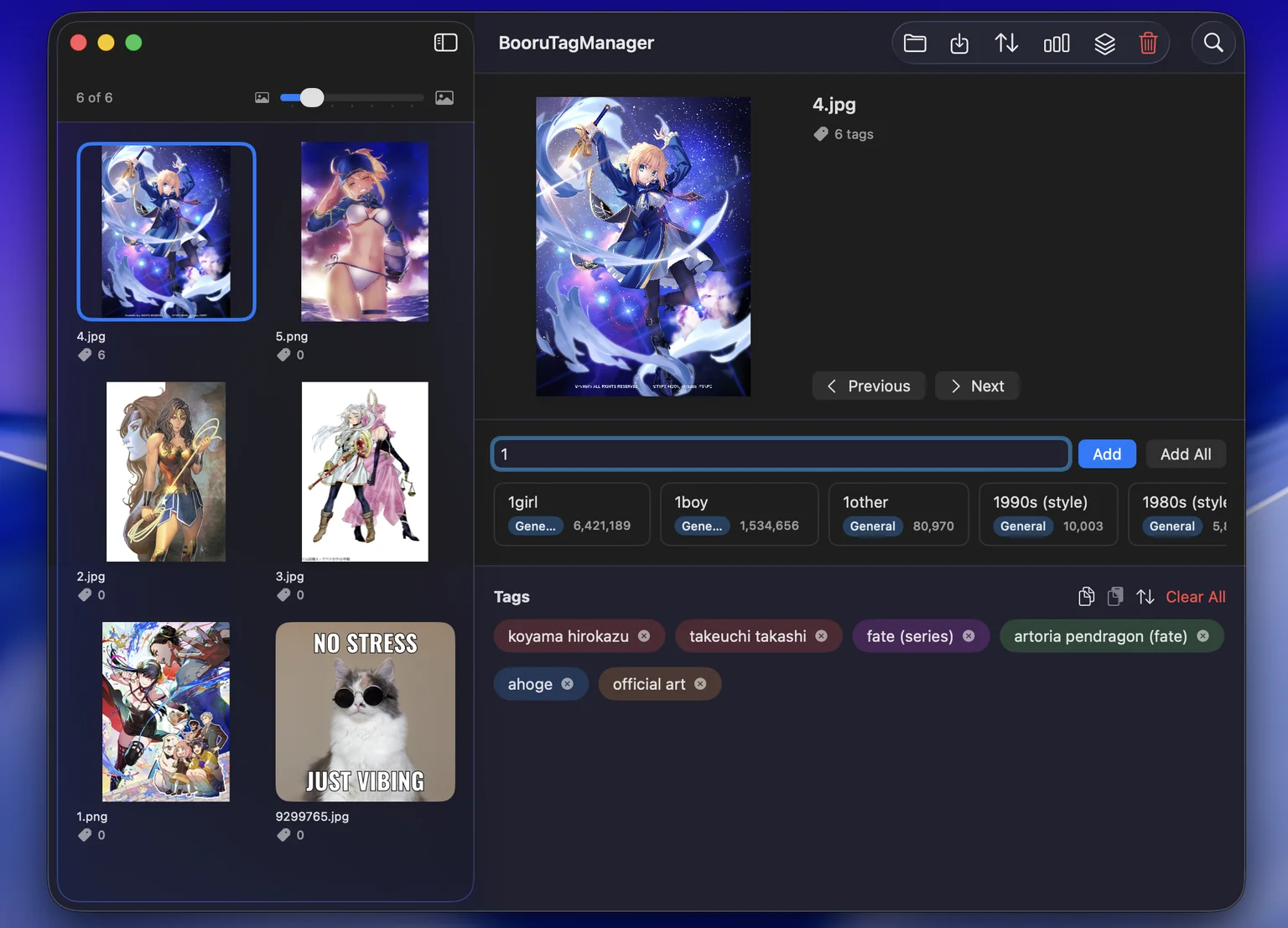Click the official art tag label

point(649,684)
